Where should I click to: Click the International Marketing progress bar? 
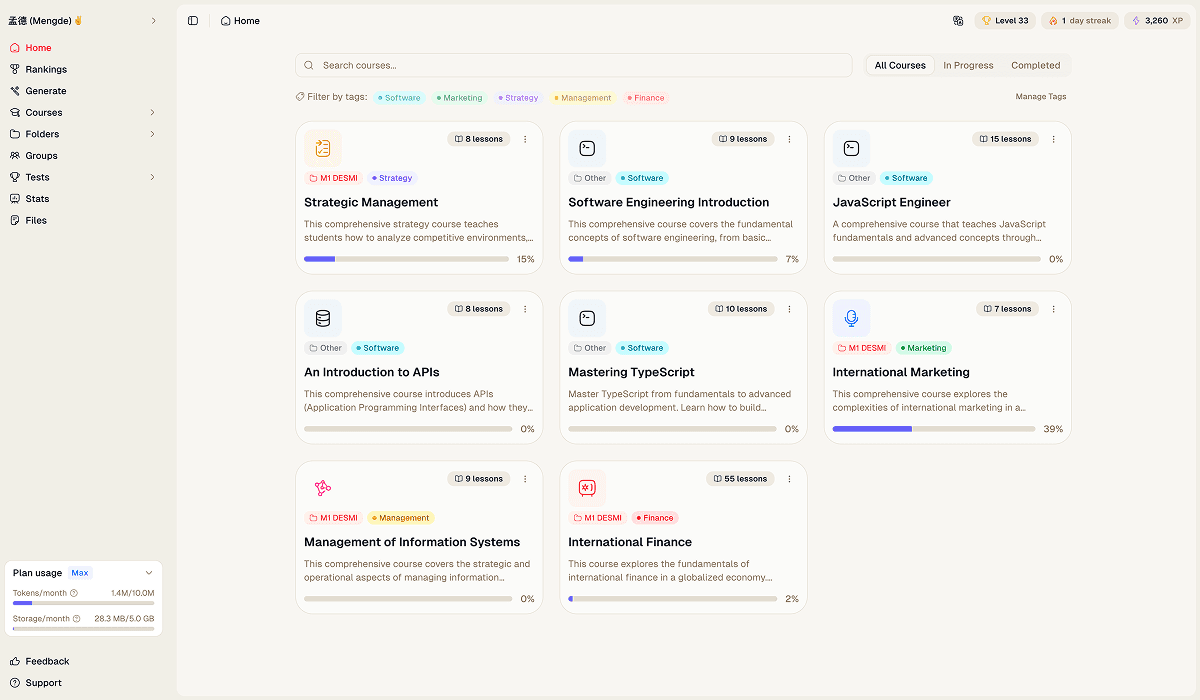(x=933, y=428)
